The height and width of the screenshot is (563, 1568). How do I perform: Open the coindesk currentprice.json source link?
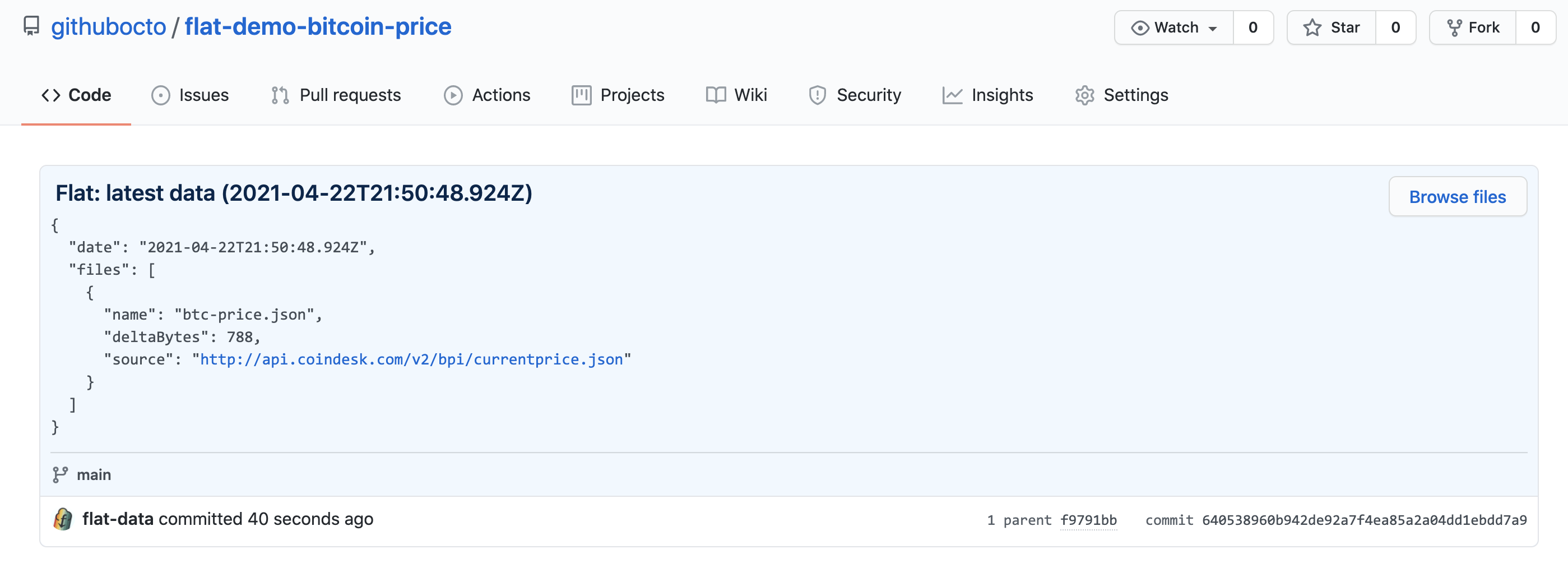[411, 359]
